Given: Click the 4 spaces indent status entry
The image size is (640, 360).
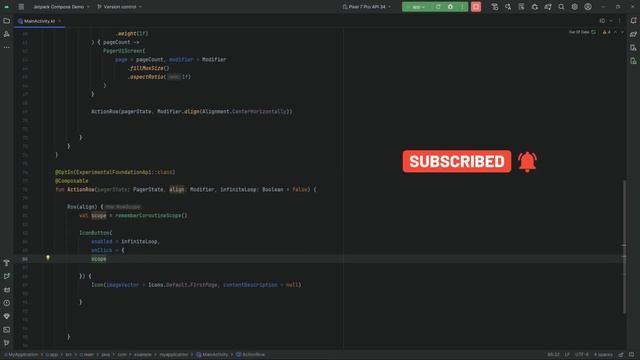Looking at the screenshot, I should 603,355.
